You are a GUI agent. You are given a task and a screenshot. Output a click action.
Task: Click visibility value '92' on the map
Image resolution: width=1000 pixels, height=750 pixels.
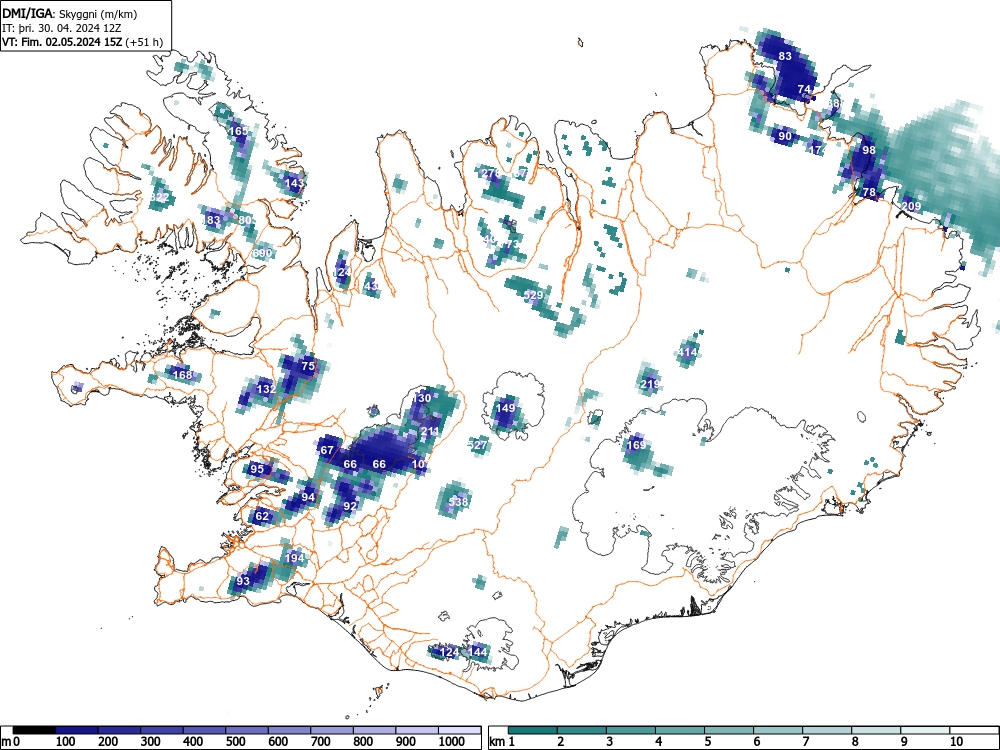[350, 506]
